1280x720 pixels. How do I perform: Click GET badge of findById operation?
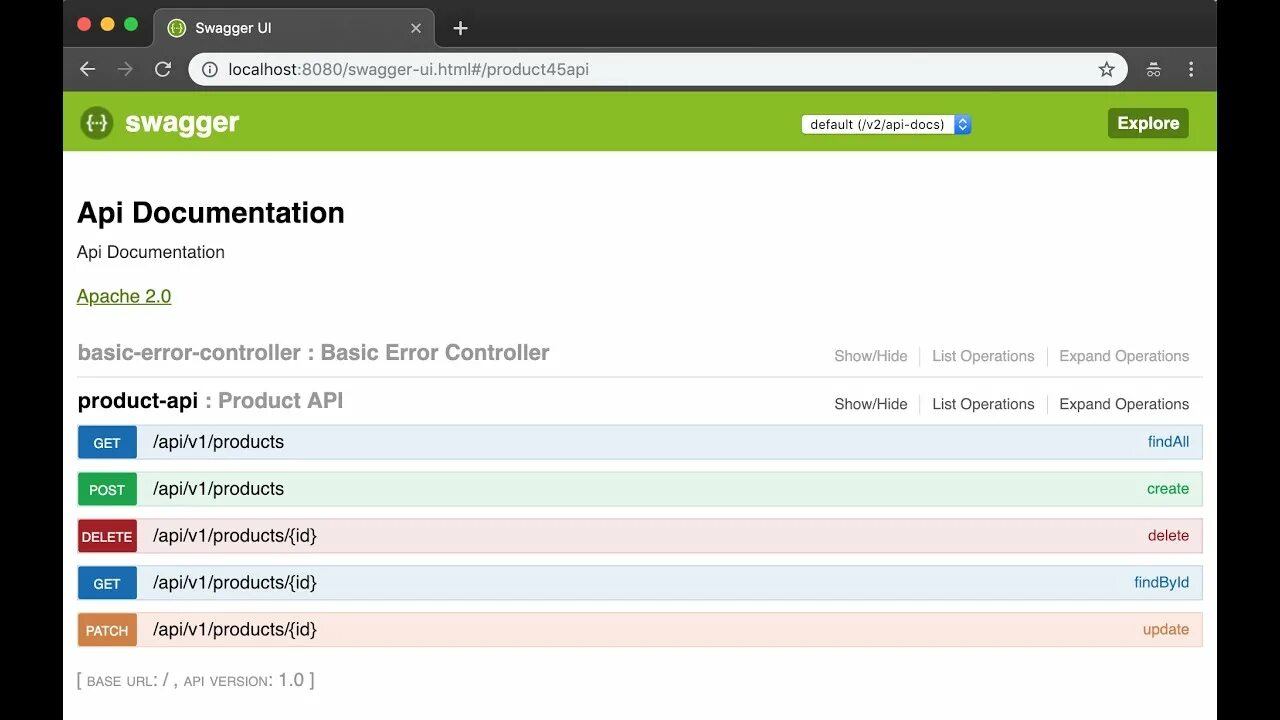pyautogui.click(x=107, y=583)
